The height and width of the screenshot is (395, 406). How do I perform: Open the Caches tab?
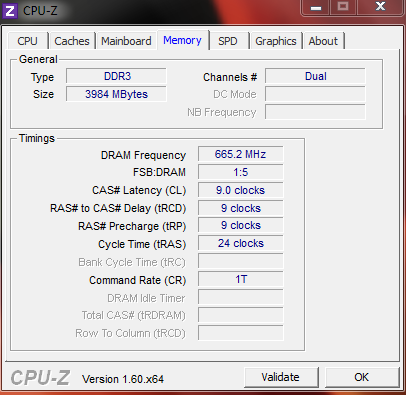pos(72,41)
